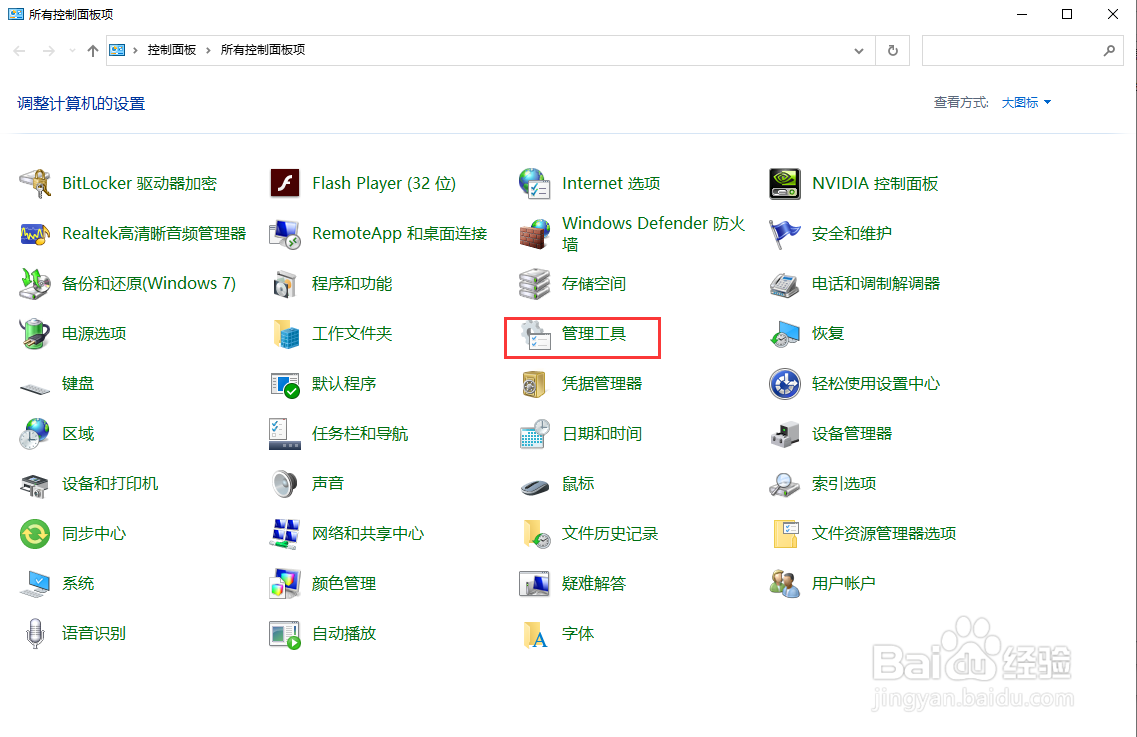Open 存储空间 drive stack icon
The width and height of the screenshot is (1137, 737).
(x=534, y=284)
